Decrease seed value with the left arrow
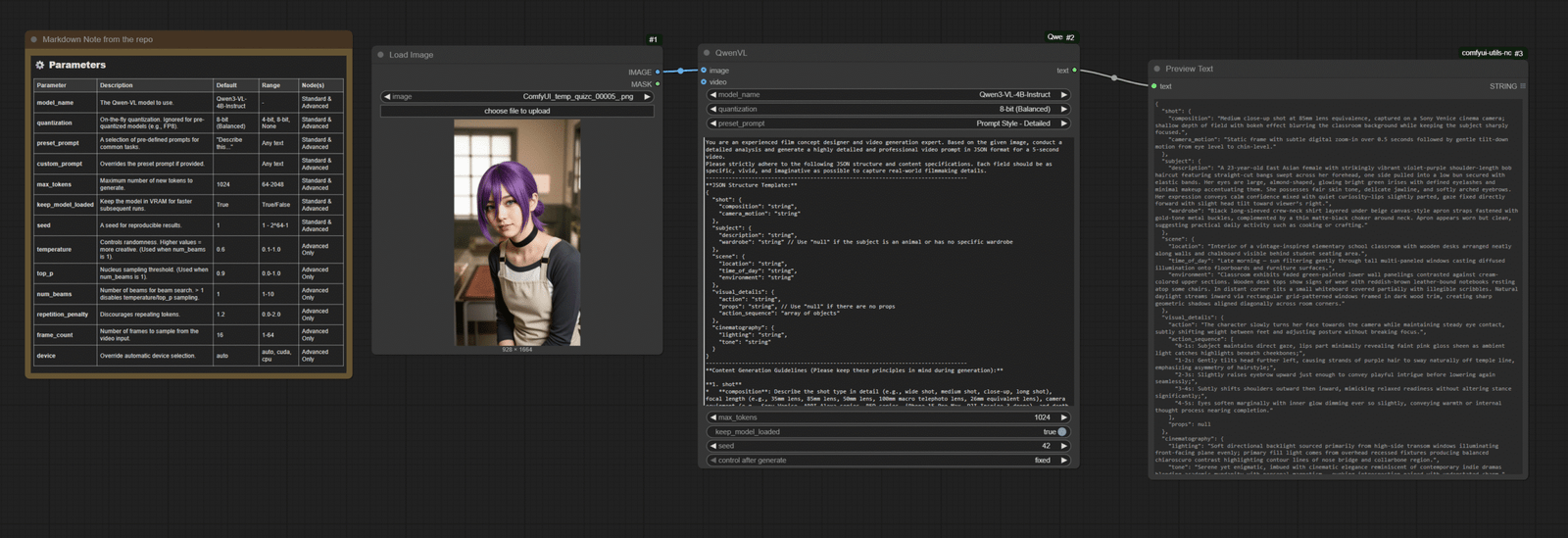1568x538 pixels. 712,446
